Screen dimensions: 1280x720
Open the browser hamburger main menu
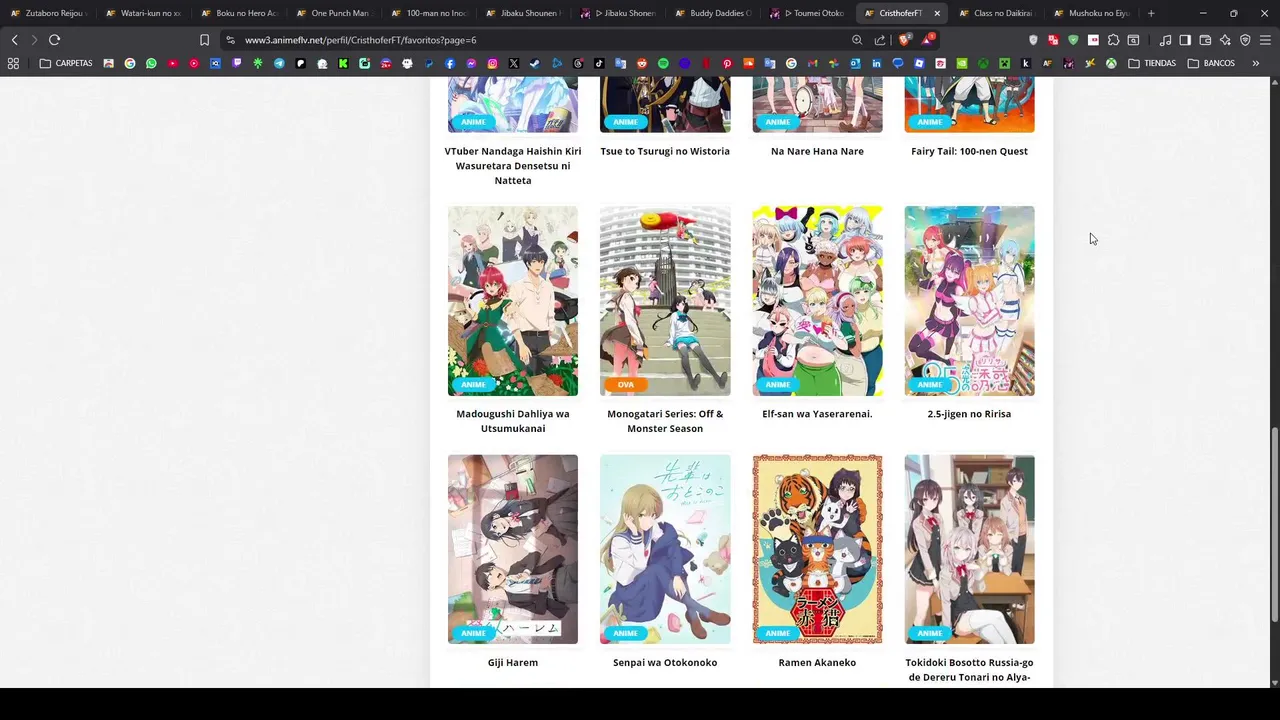point(1265,40)
